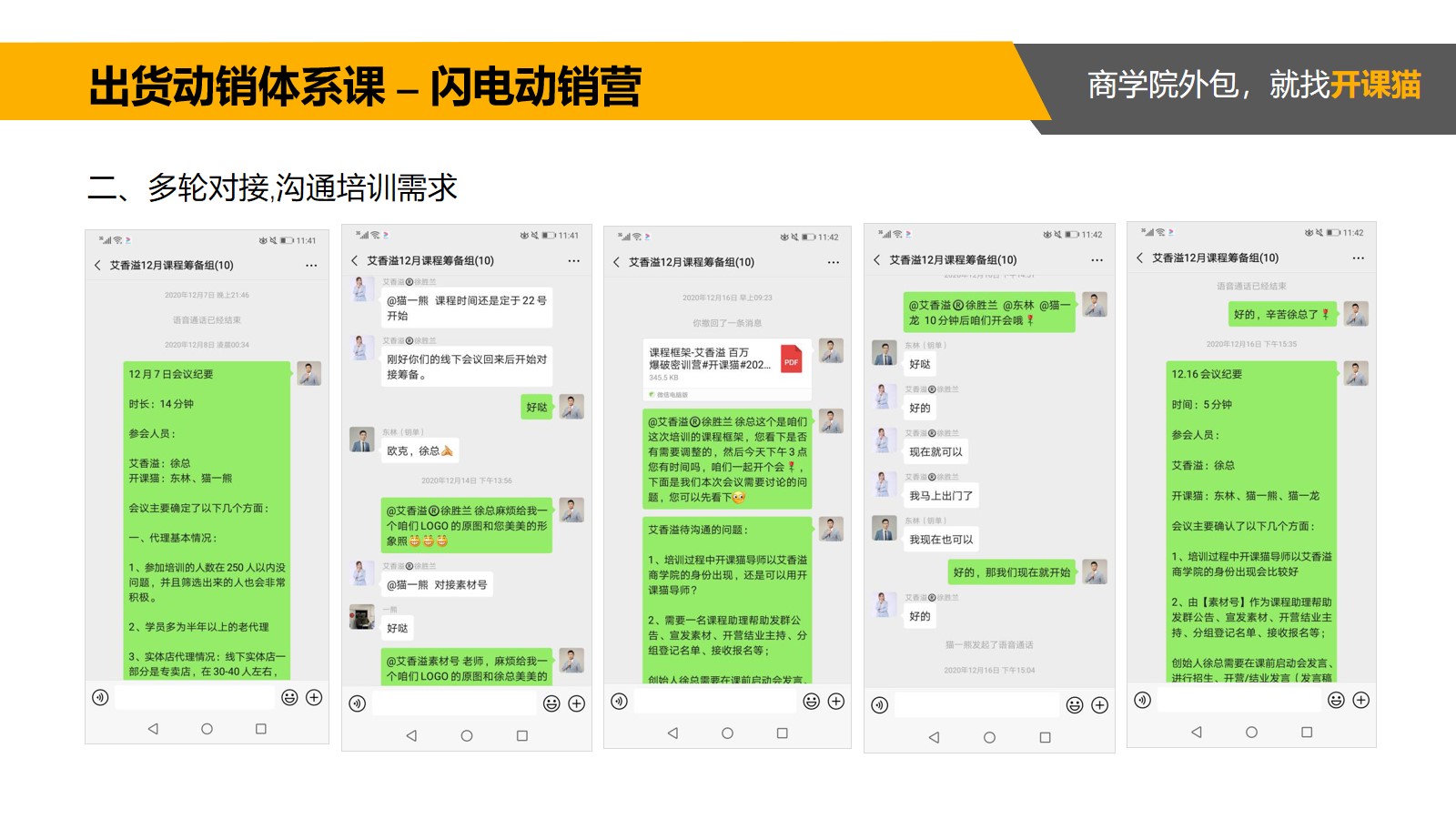Click the 现在就可以 message bubble
The image size is (1456, 819).
pos(935,451)
